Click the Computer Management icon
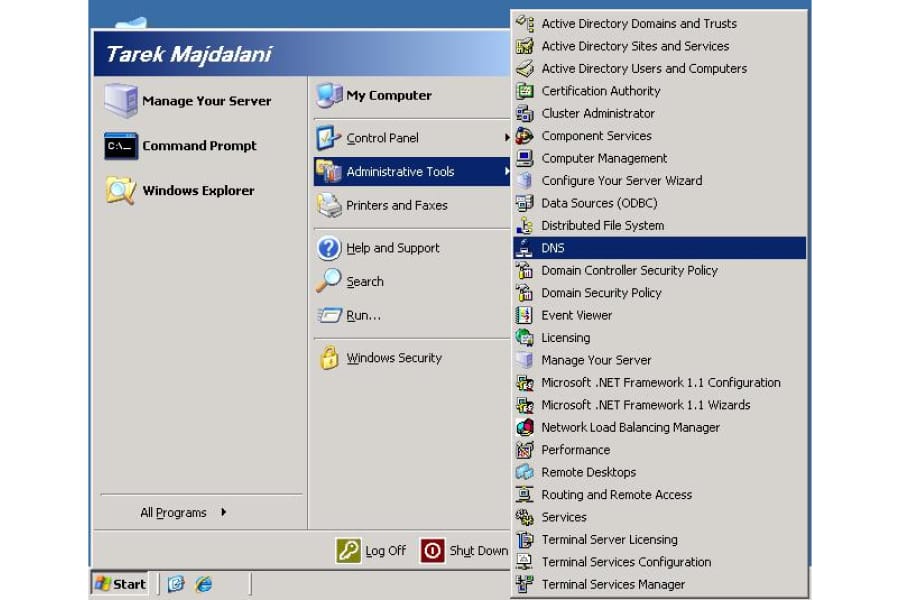 (524, 158)
